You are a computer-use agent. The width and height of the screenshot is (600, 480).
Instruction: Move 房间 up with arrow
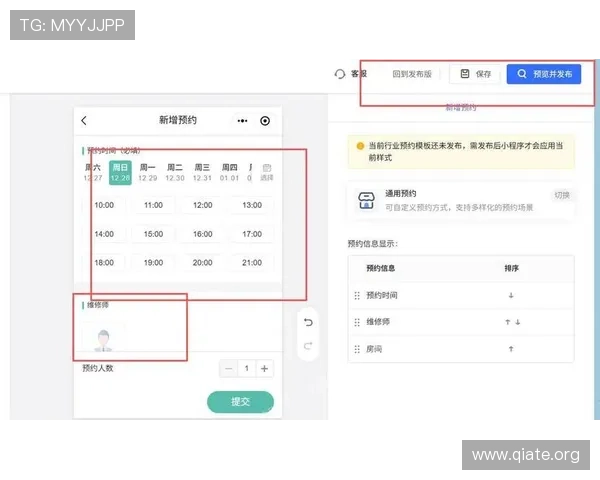click(x=511, y=349)
